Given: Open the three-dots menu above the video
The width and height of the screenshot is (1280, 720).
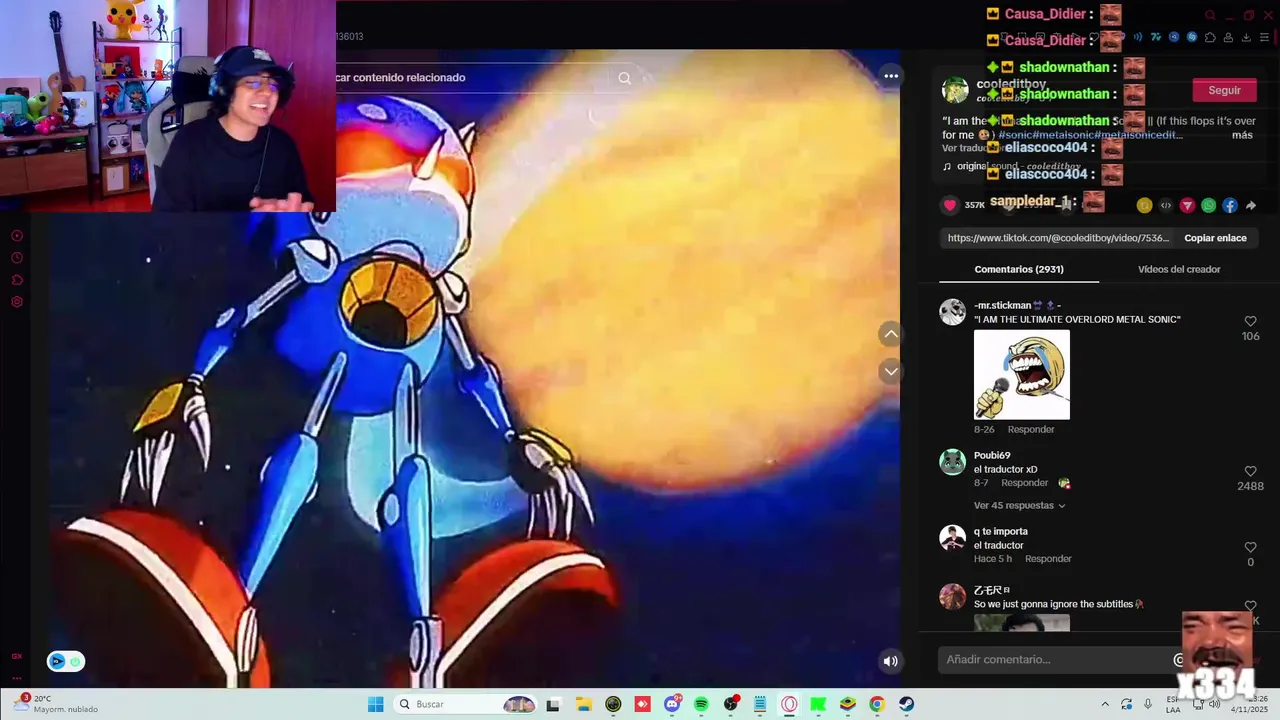Looking at the screenshot, I should pyautogui.click(x=891, y=76).
